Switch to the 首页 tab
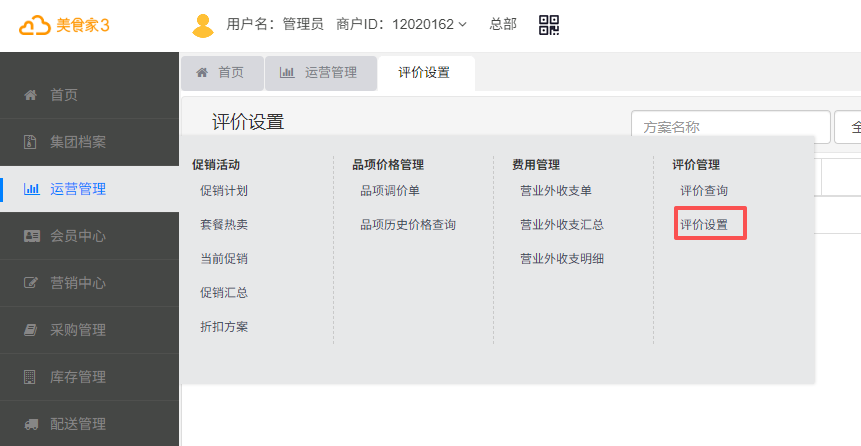 pos(221,72)
